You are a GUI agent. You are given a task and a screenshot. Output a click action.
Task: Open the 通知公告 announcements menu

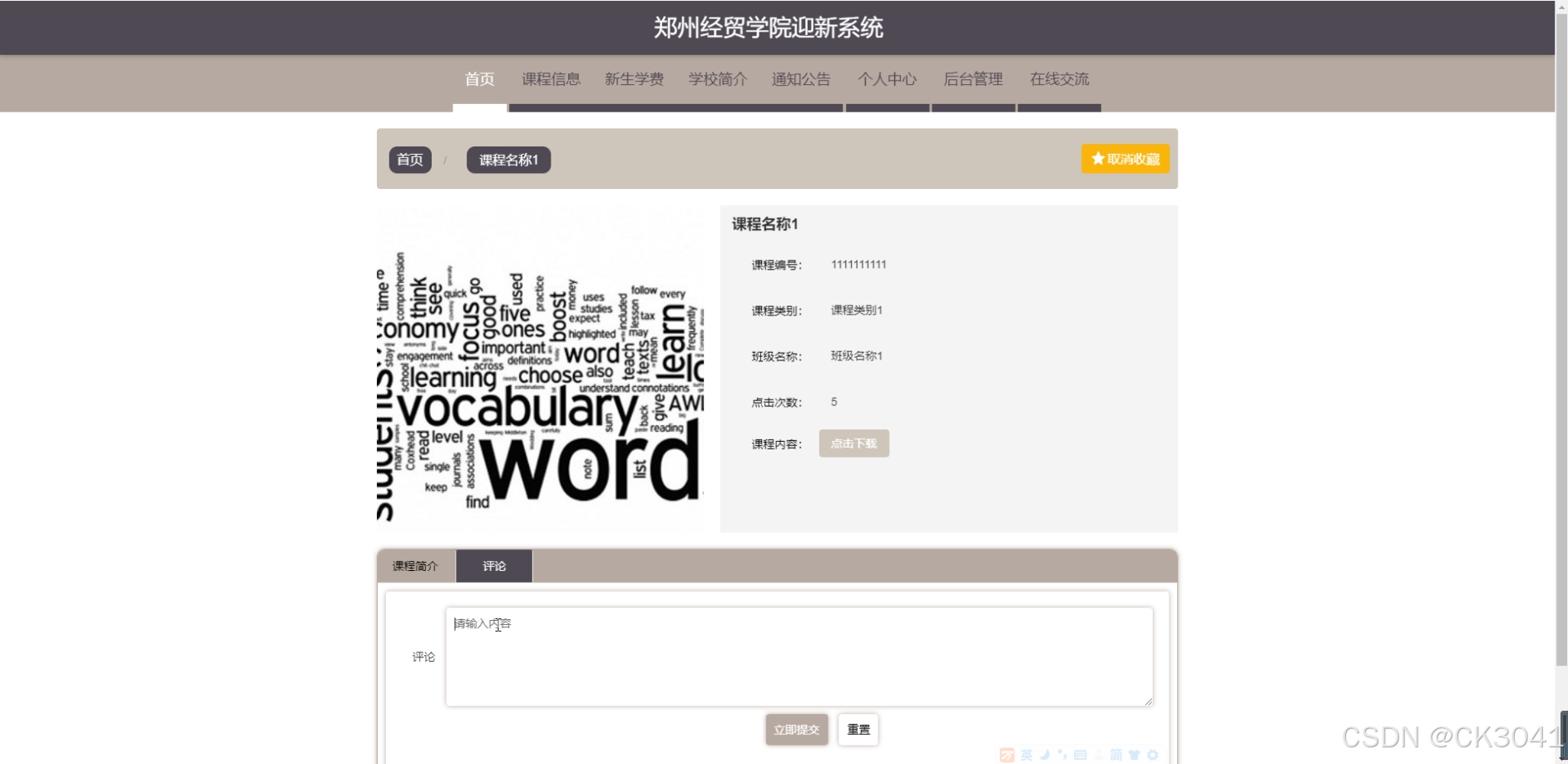800,79
